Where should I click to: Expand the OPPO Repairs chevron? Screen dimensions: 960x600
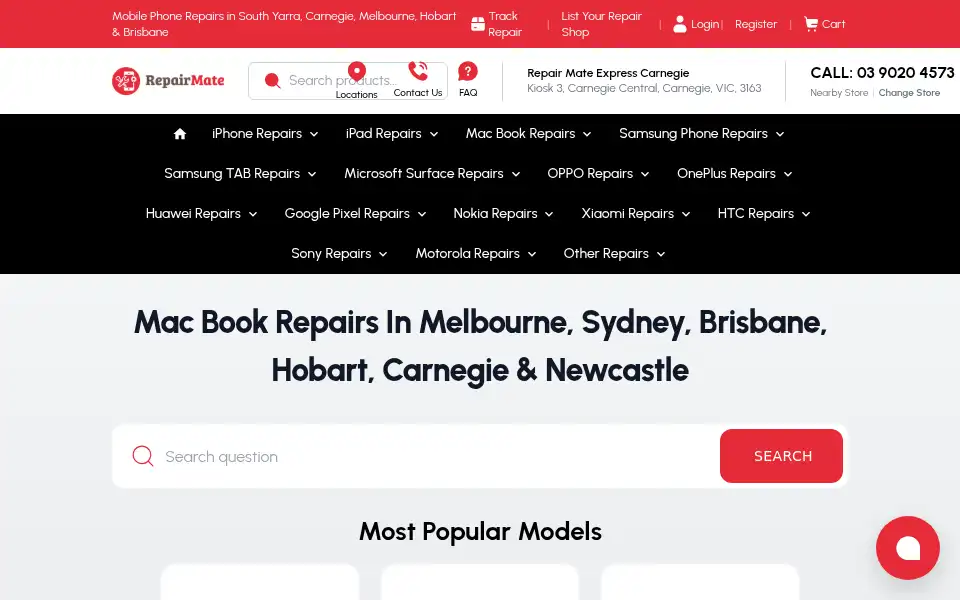click(x=645, y=174)
